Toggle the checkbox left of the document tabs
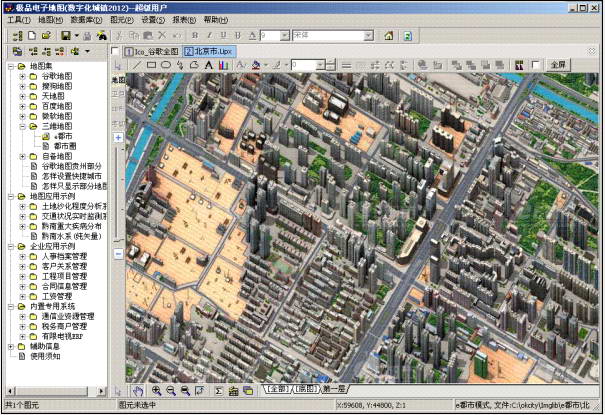The image size is (605, 415). tap(115, 51)
